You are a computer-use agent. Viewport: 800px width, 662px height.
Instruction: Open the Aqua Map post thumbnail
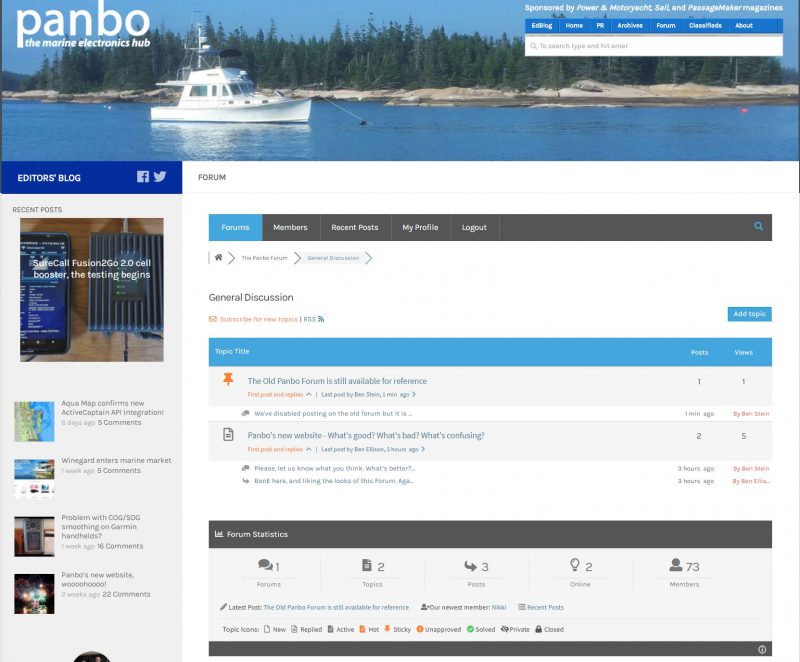coord(34,421)
